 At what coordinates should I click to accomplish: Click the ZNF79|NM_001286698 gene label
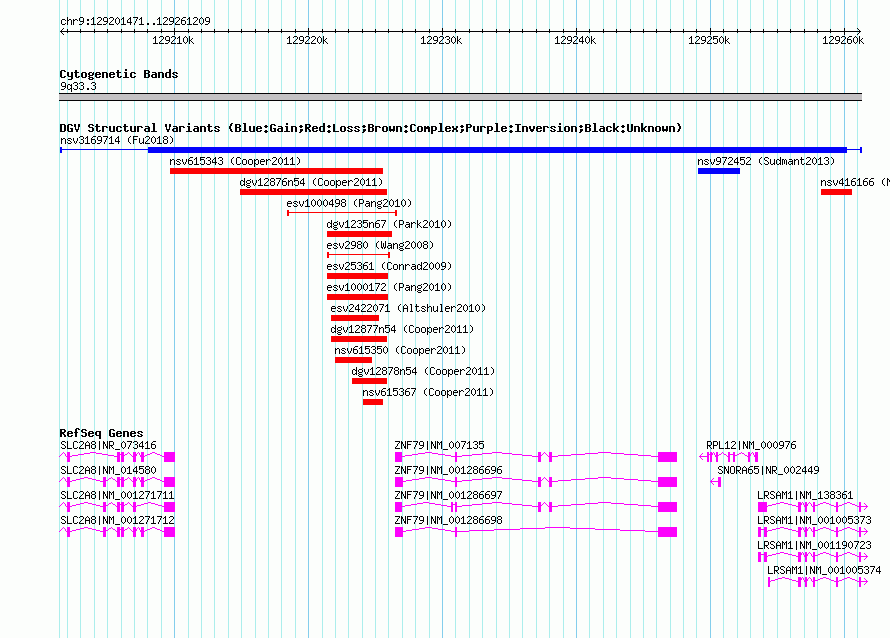[x=448, y=521]
